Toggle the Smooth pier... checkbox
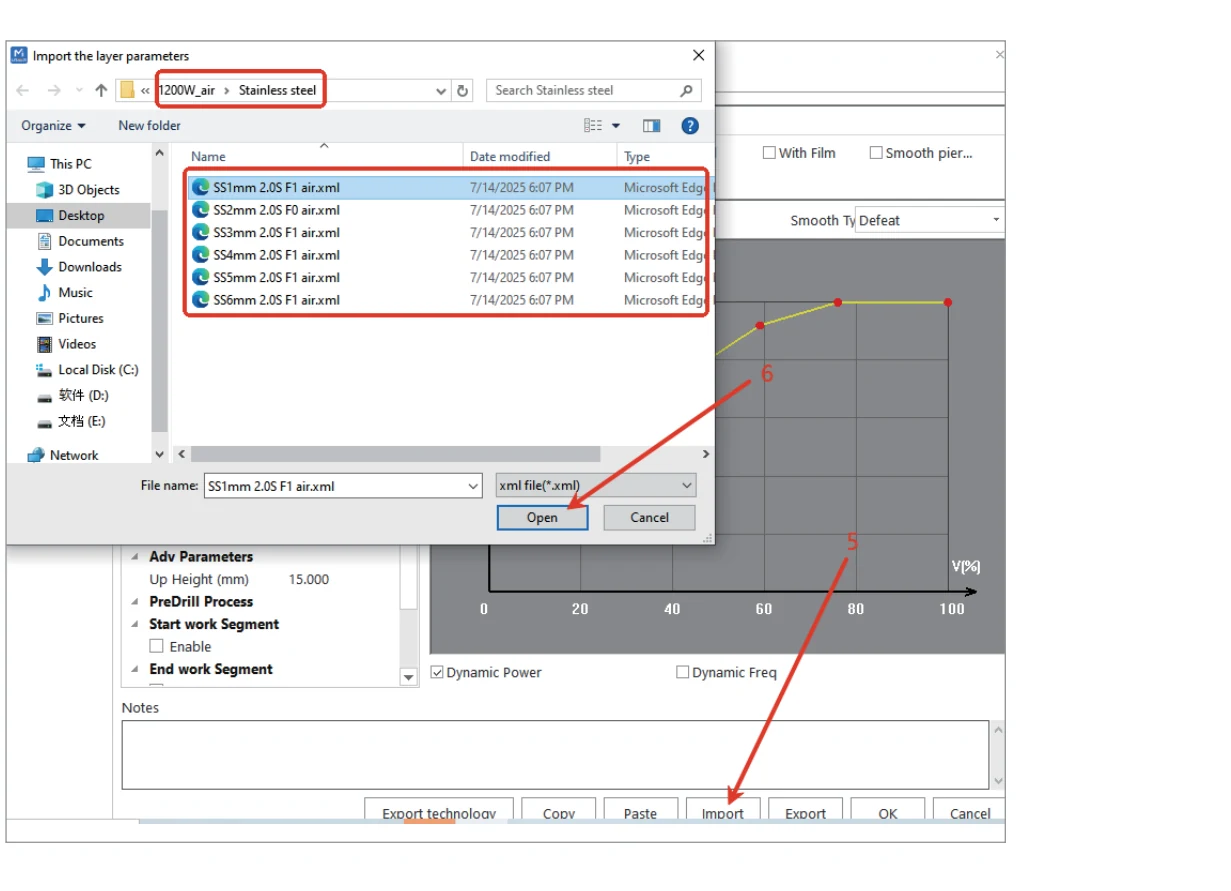 point(876,153)
